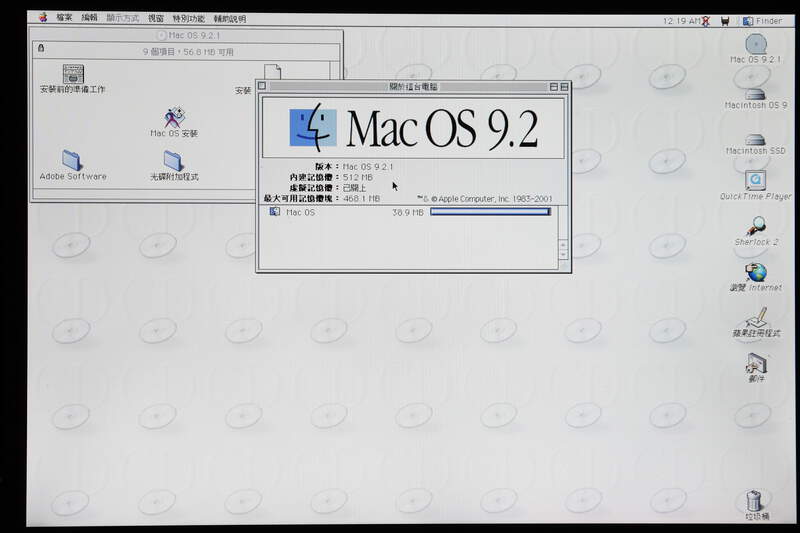Viewport: 800px width, 533px height.
Task: Click the down scroll arrow in the About window
Action: pyautogui.click(x=563, y=255)
